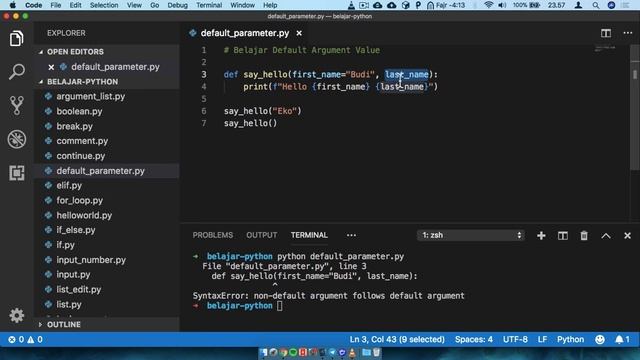Open the Edit menu

tap(75, 5)
